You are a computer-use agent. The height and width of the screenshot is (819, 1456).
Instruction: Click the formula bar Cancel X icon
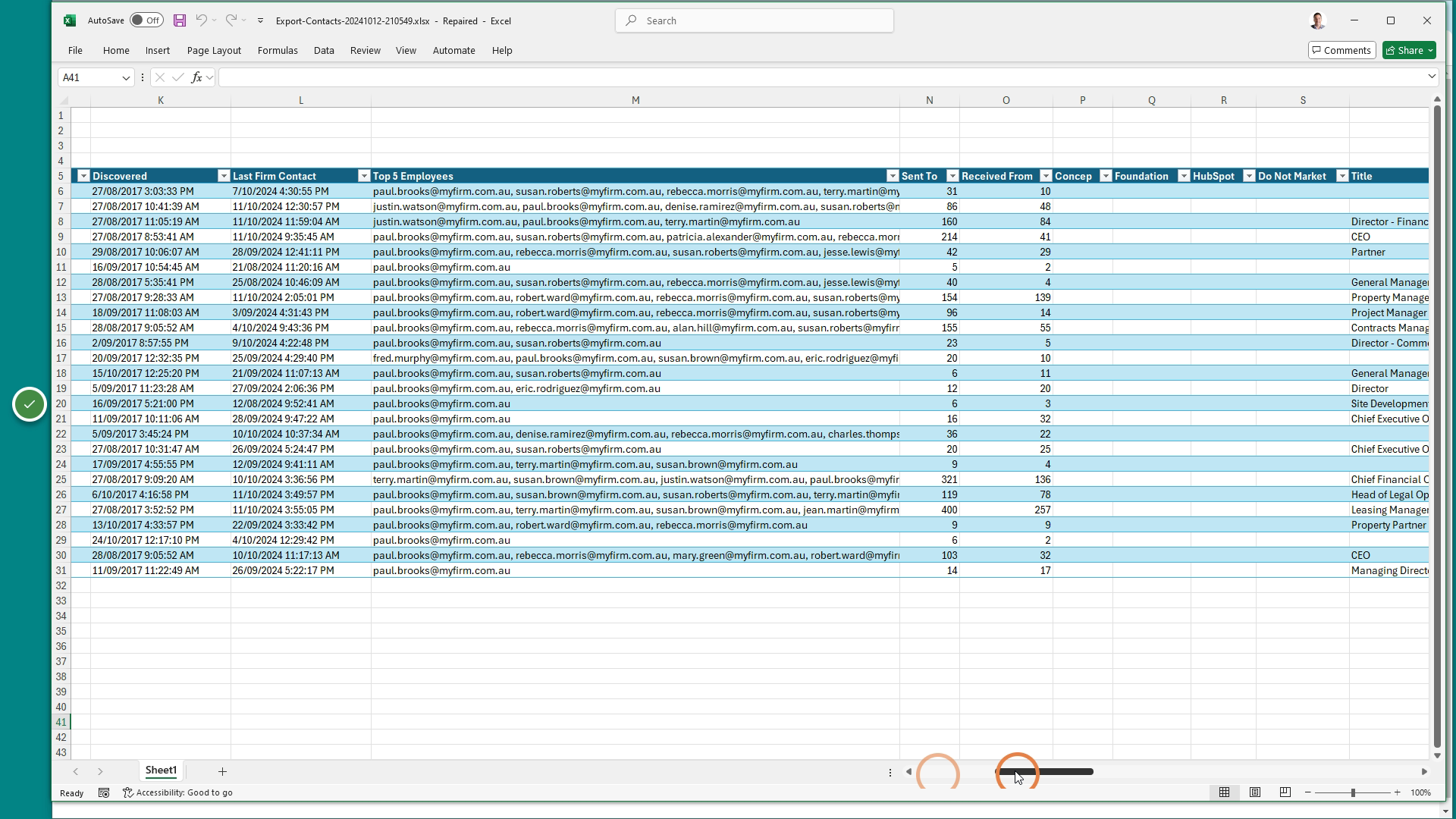tap(159, 77)
